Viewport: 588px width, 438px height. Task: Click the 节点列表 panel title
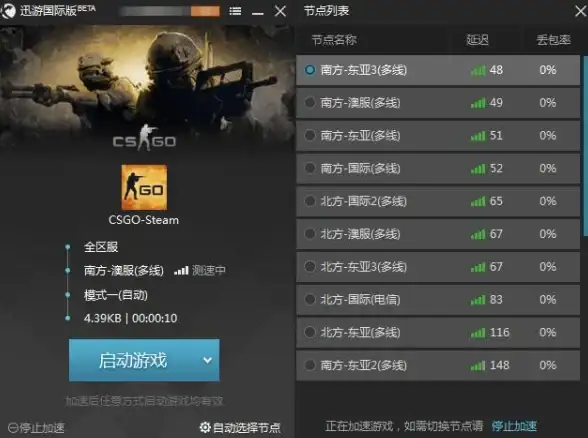pos(326,10)
